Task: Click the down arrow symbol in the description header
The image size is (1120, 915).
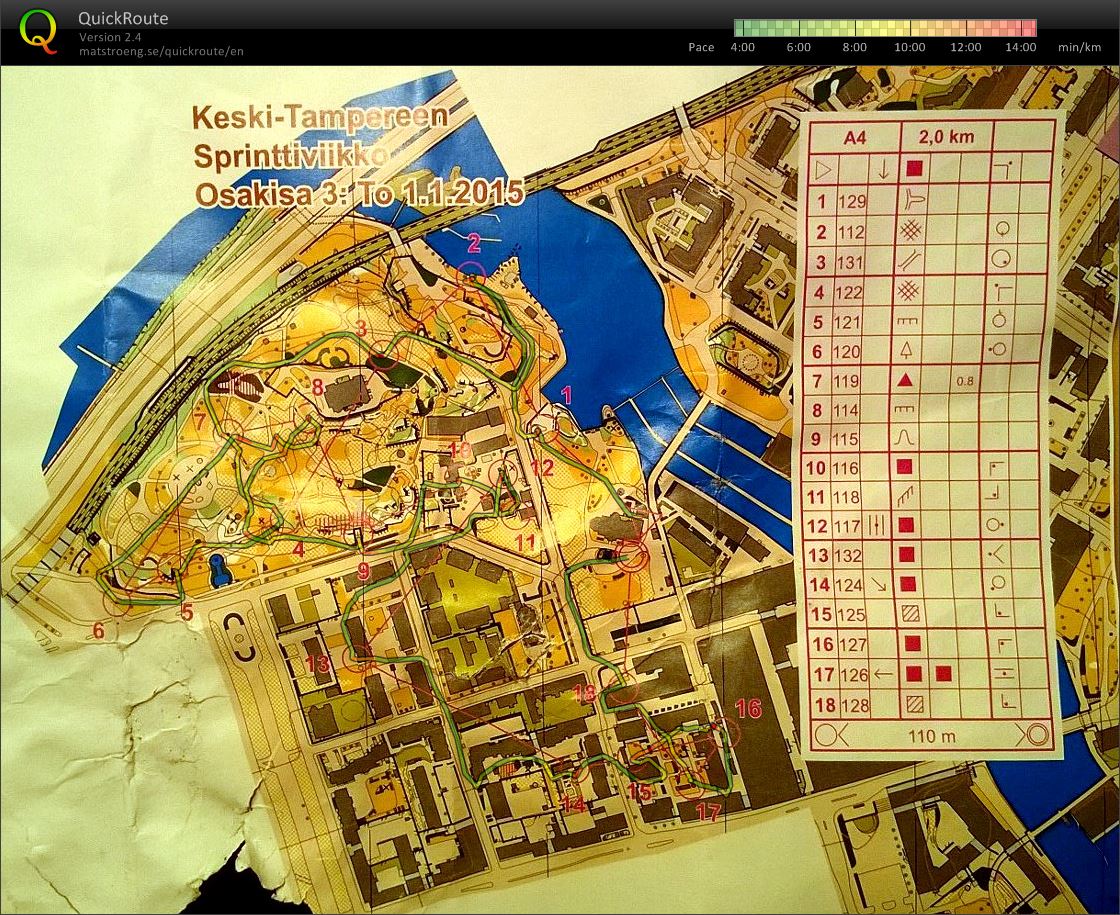Action: 883,168
